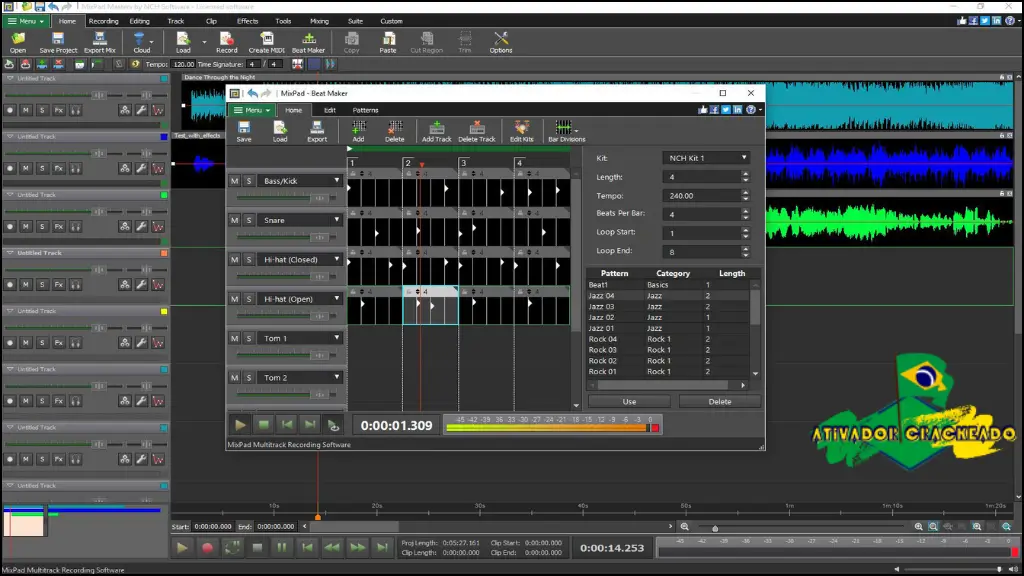Click Tempo field showing 240.00
This screenshot has height=576, width=1024.
pyautogui.click(x=701, y=196)
